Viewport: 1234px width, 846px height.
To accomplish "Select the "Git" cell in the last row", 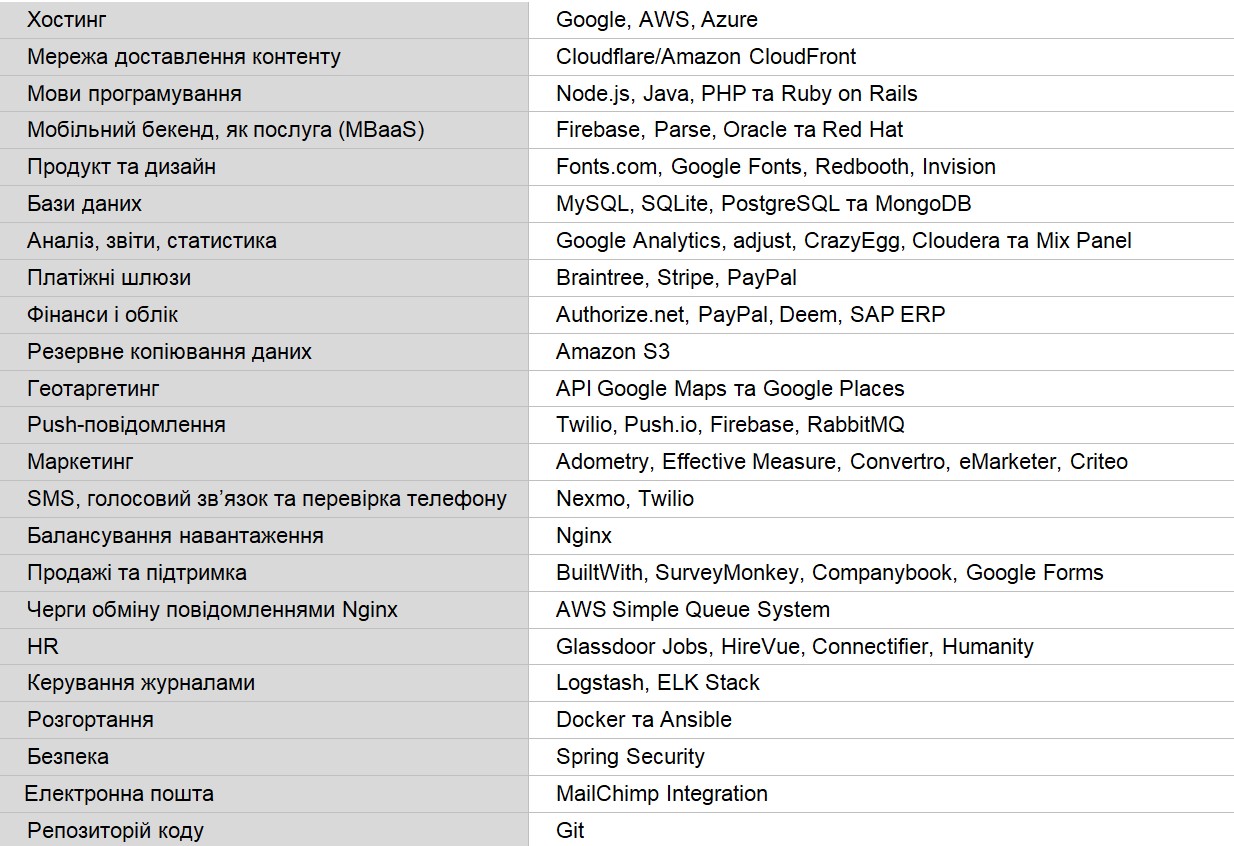I will (570, 831).
